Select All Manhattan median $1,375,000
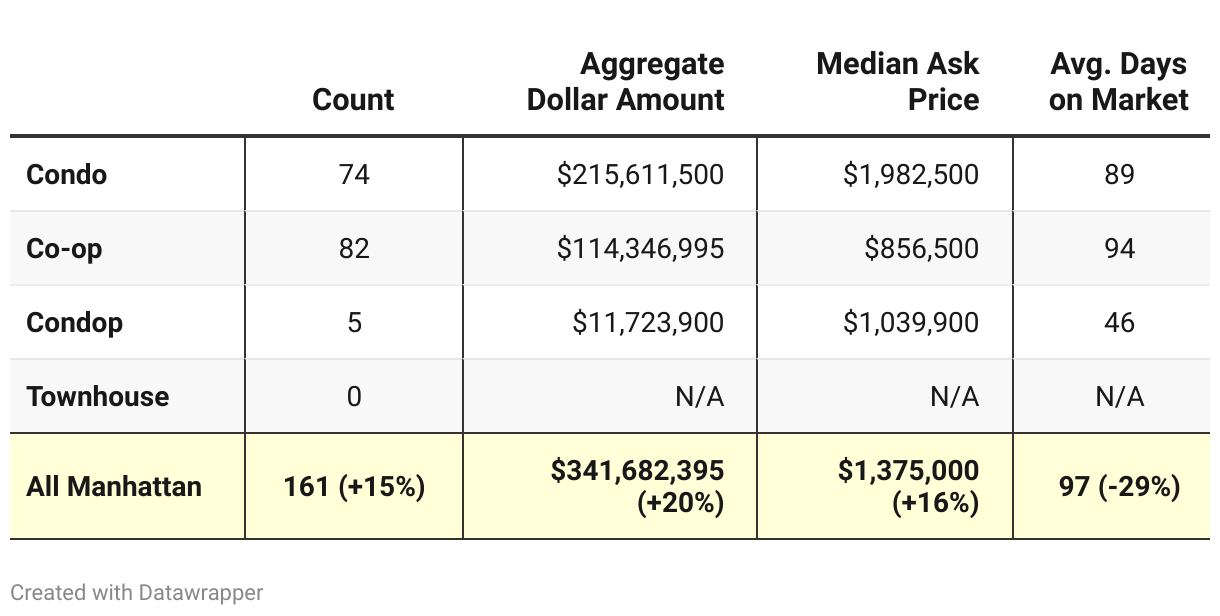This screenshot has width=1220, height=616. [x=908, y=470]
